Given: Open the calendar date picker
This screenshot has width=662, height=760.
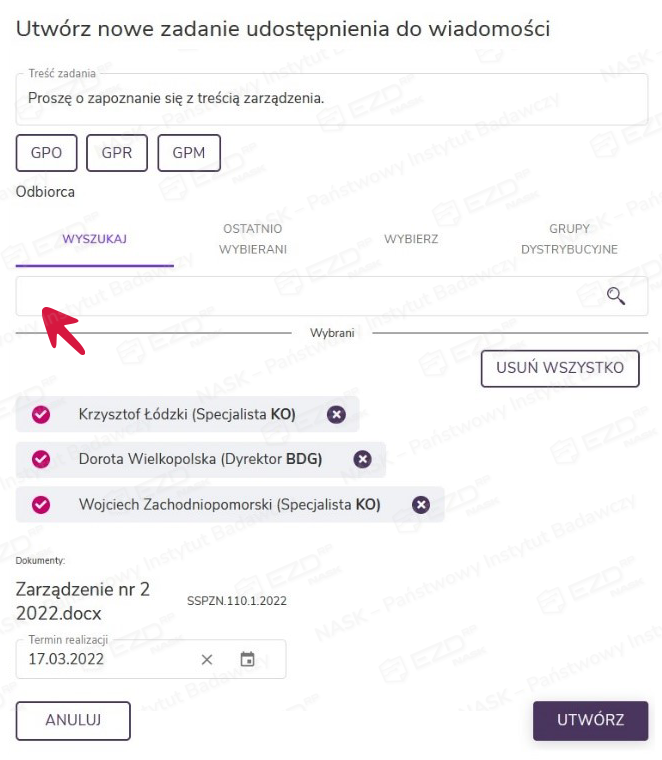Looking at the screenshot, I should tap(248, 659).
